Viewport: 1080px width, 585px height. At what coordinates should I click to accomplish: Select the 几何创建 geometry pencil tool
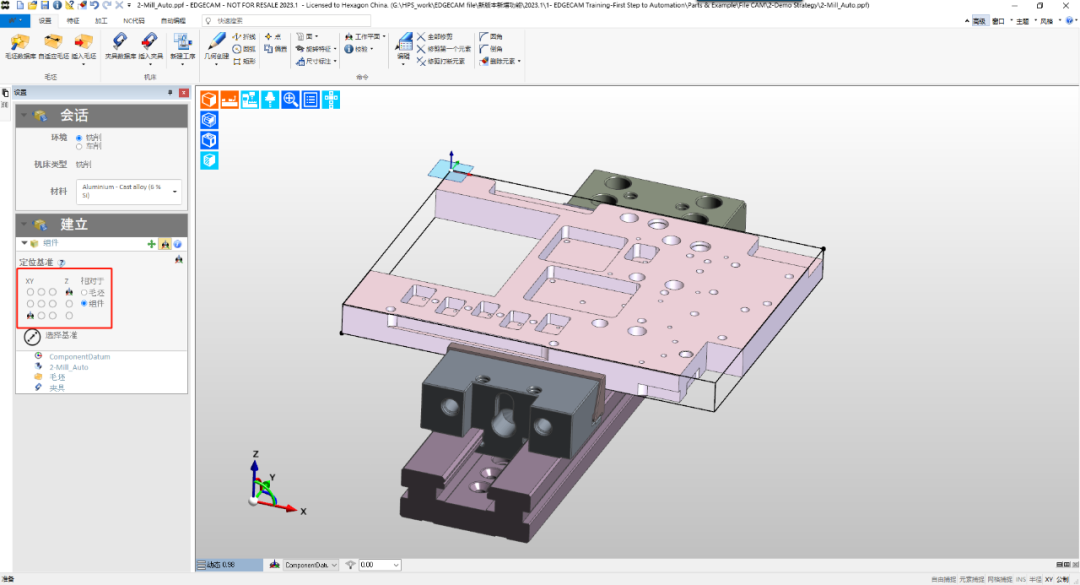pyautogui.click(x=216, y=46)
